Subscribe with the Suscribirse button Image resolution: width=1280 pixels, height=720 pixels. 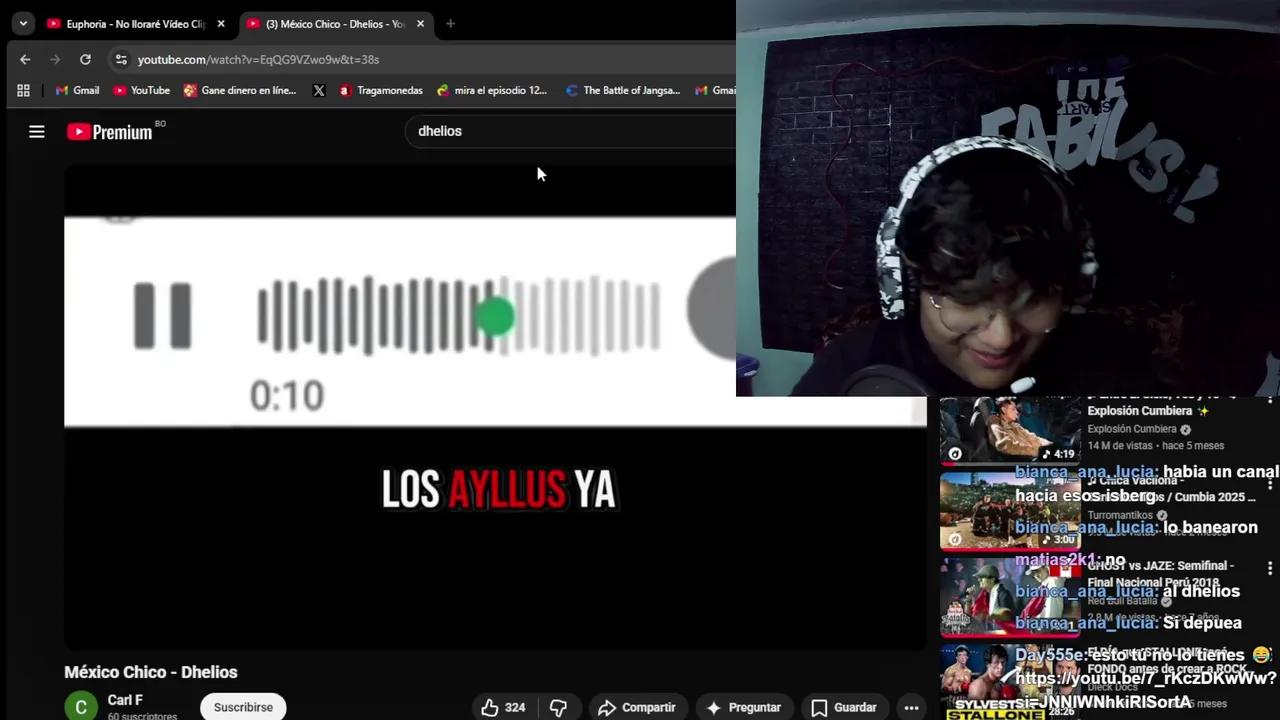pos(243,707)
